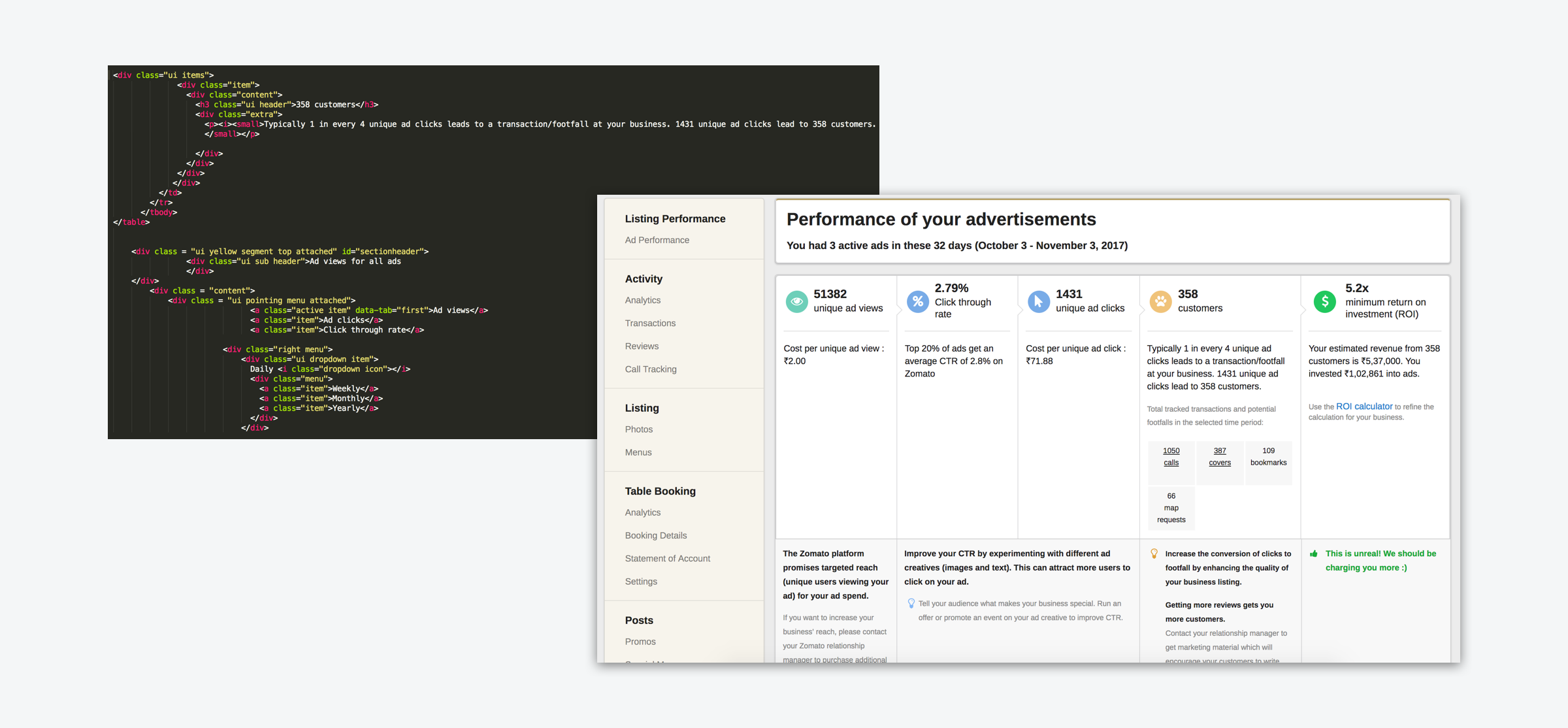The image size is (1568, 728).
Task: Click 'Performance of your advertisements' heading
Action: [x=941, y=219]
